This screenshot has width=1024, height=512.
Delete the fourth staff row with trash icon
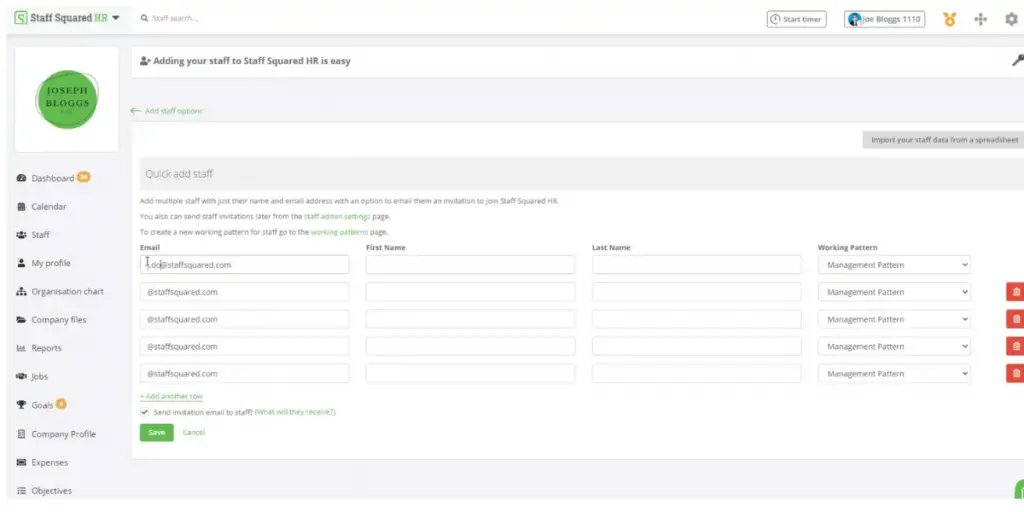(1016, 347)
